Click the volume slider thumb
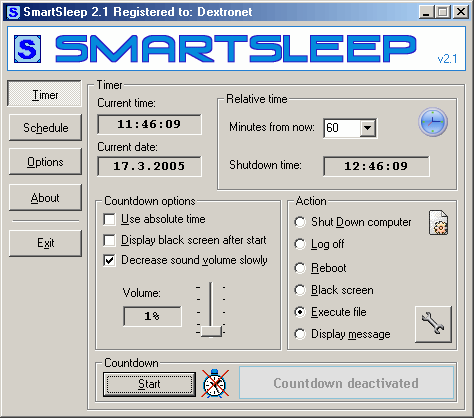This screenshot has width=474, height=418. (x=211, y=331)
